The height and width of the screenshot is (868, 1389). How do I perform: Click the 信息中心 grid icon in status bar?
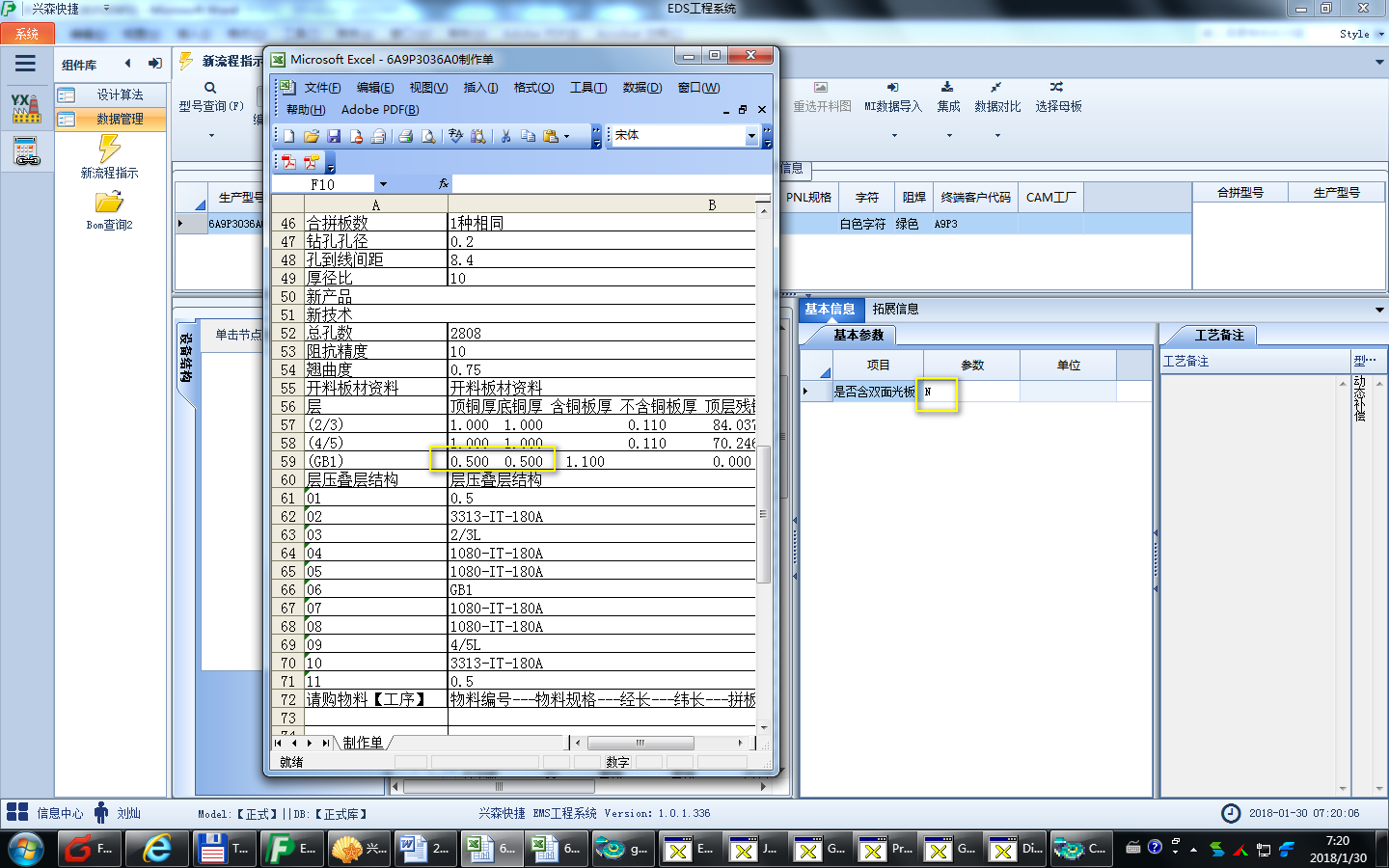pos(17,812)
